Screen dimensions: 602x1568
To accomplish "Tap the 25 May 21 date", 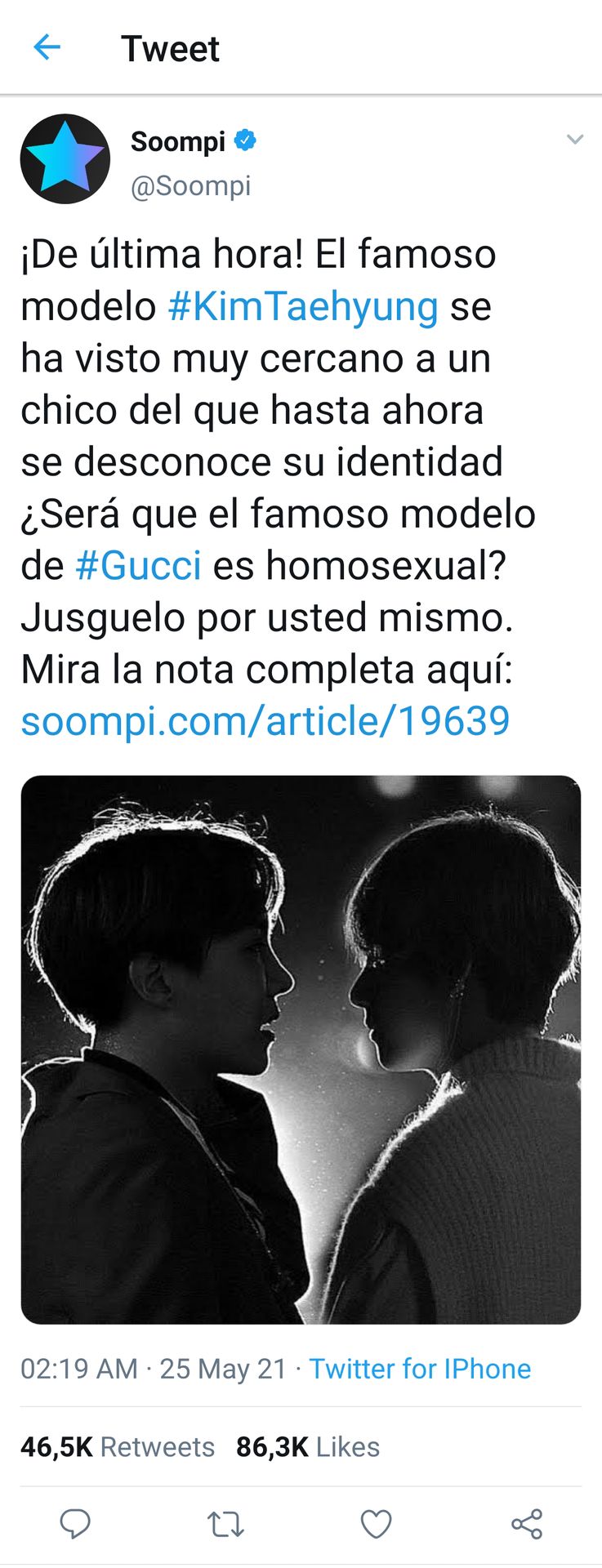I will pos(223,1369).
